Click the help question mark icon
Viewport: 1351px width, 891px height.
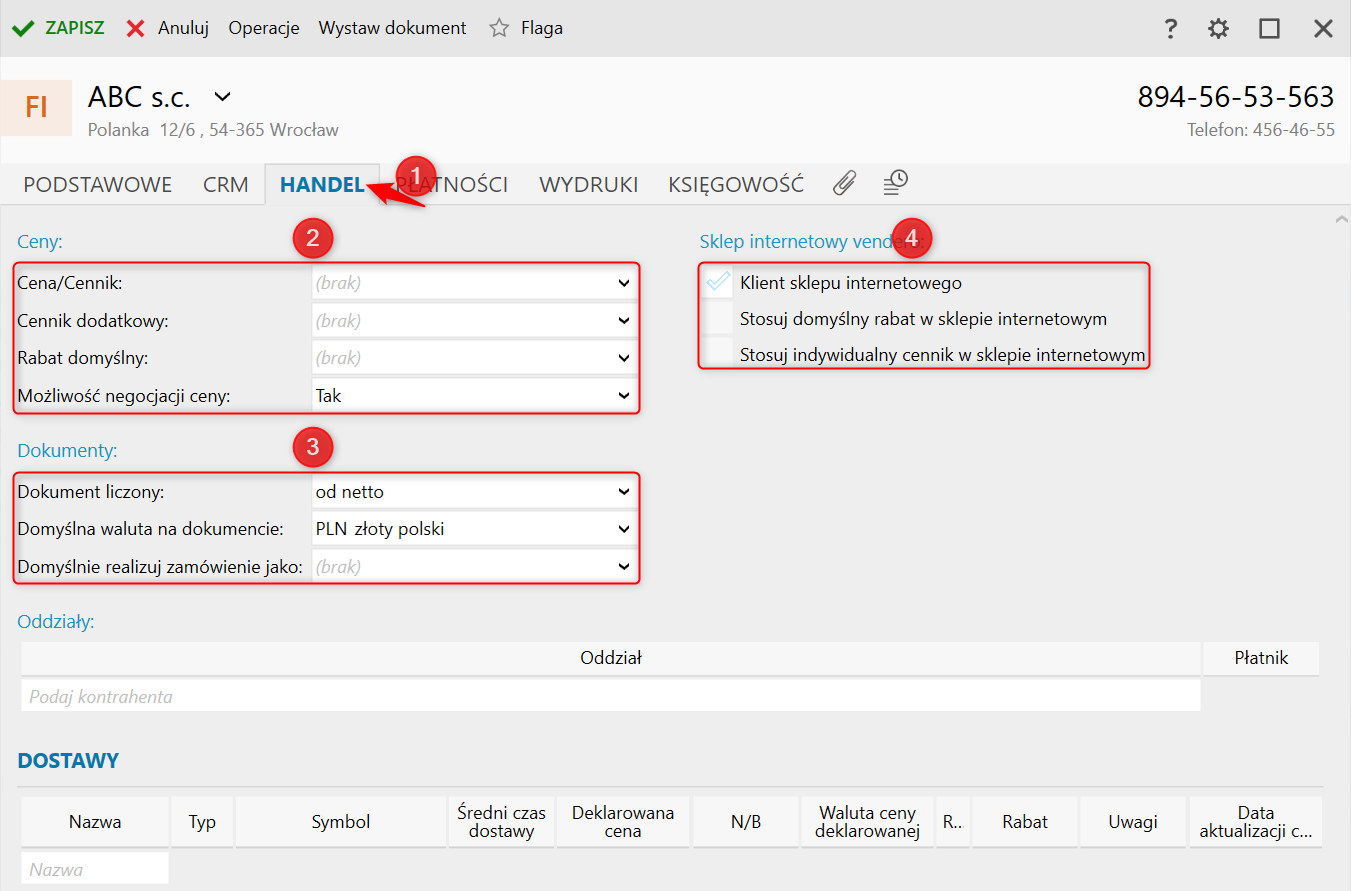(1171, 28)
